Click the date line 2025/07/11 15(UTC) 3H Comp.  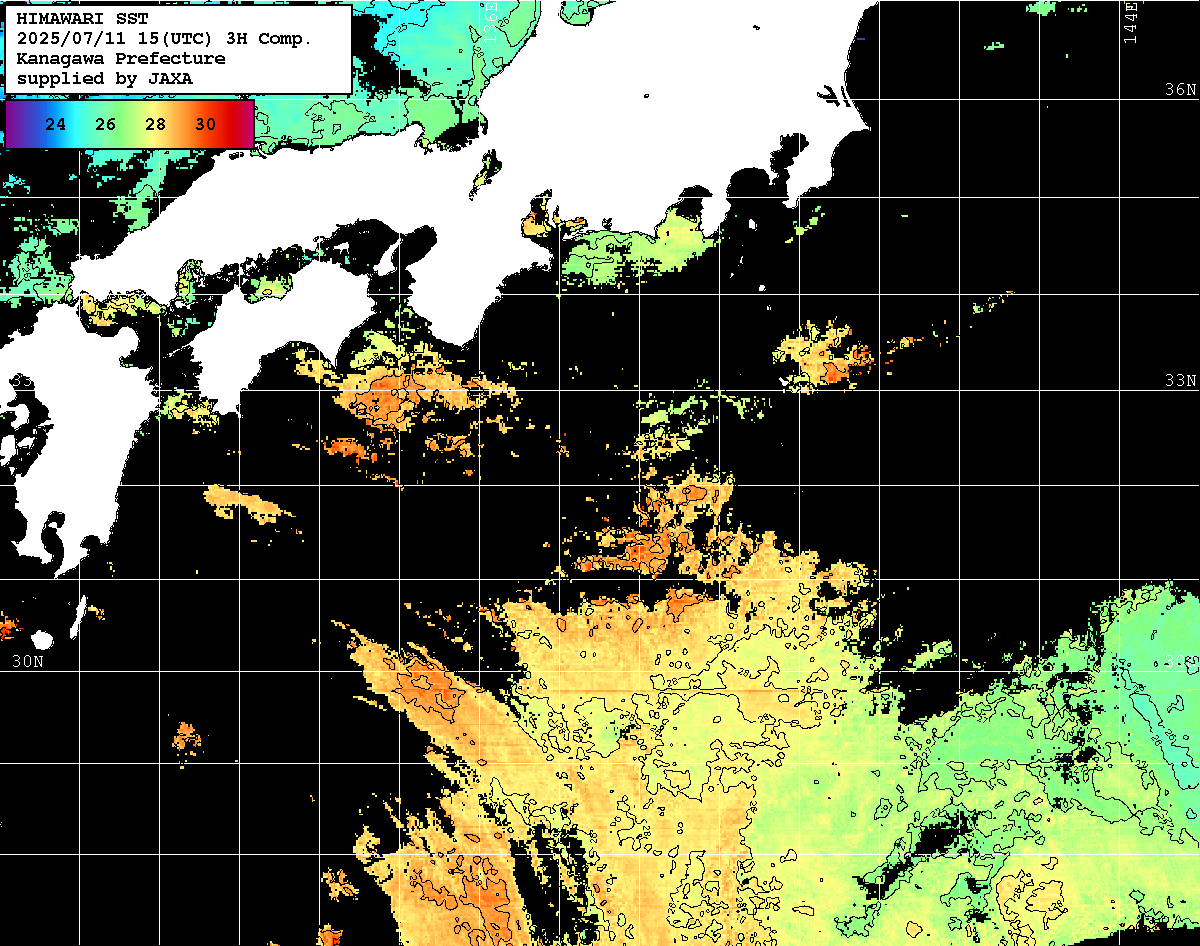[x=165, y=39]
